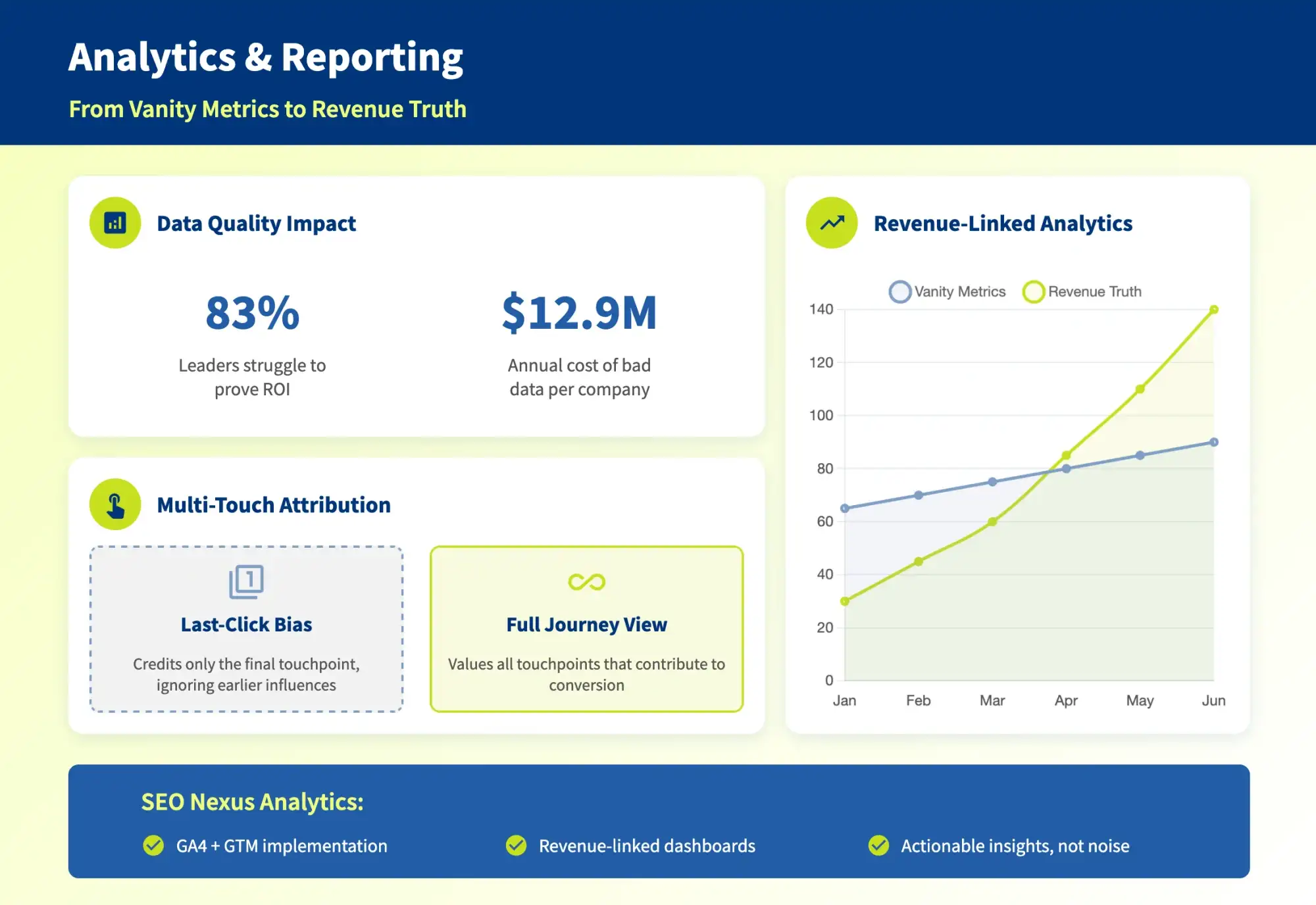Screen dimensions: 1316x905
Task: Click the $12.9M bad data cost figure
Action: pyautogui.click(x=580, y=315)
